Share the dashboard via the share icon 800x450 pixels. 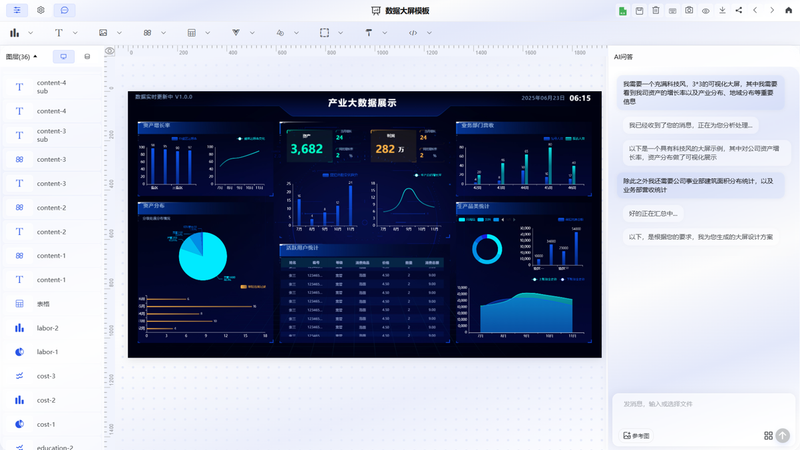pos(739,10)
